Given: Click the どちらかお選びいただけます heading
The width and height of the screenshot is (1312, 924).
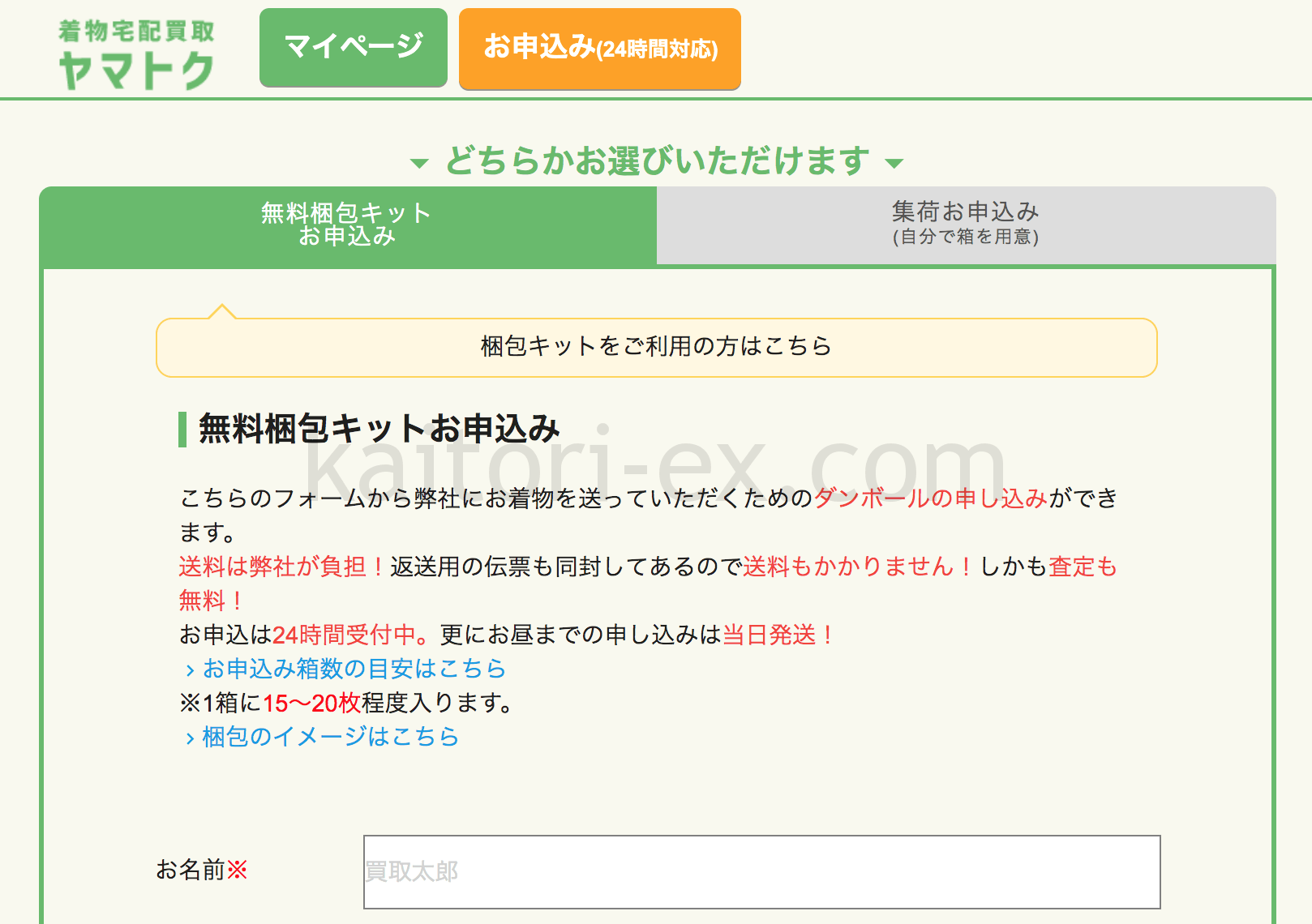Looking at the screenshot, I should pyautogui.click(x=657, y=160).
